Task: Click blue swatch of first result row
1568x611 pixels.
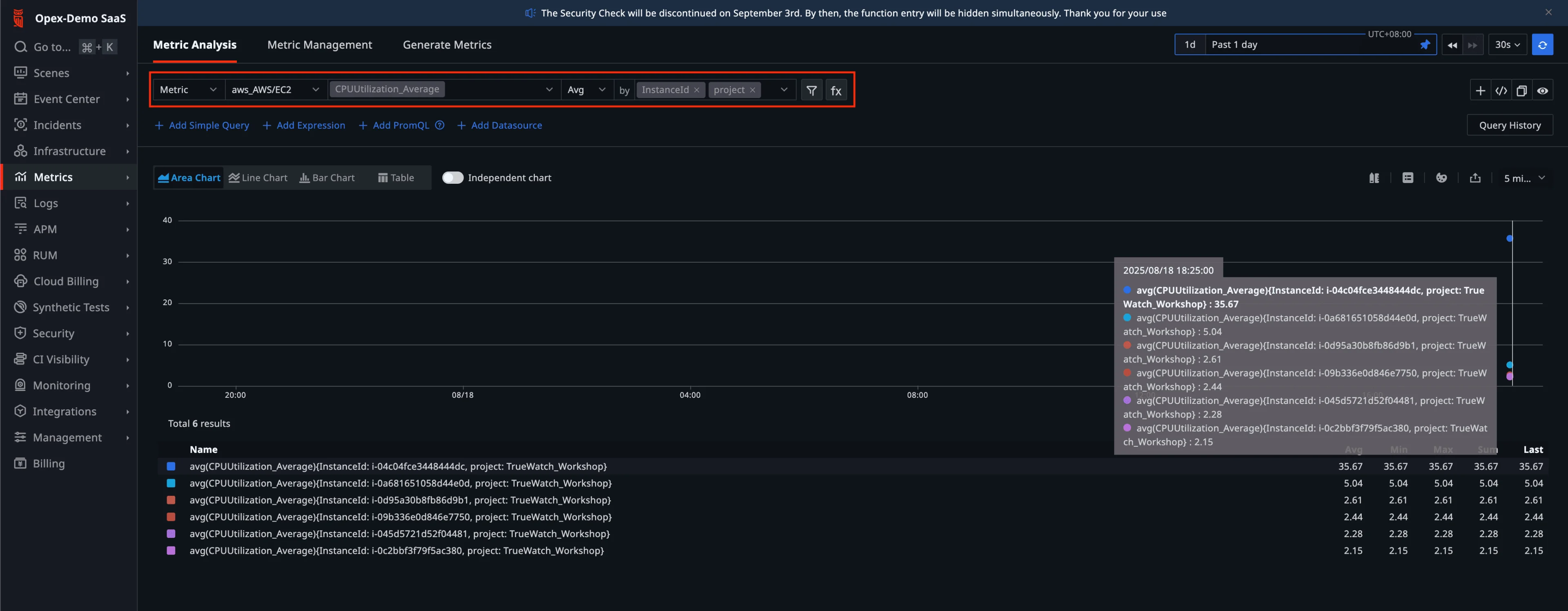Action: (x=171, y=466)
